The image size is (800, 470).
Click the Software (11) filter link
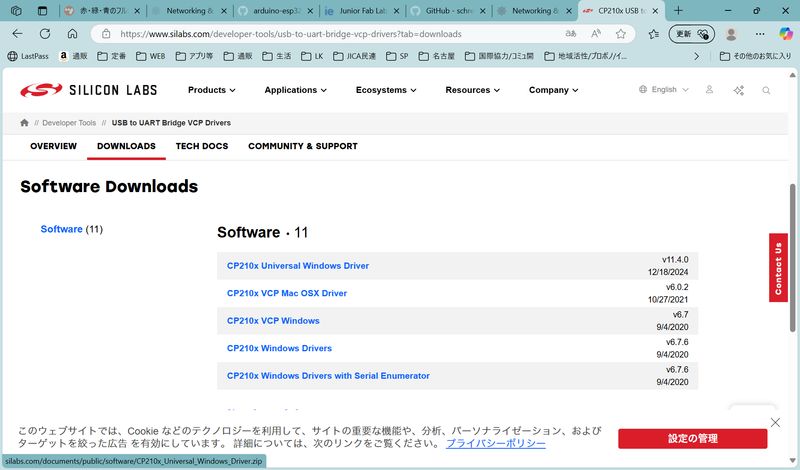click(71, 229)
